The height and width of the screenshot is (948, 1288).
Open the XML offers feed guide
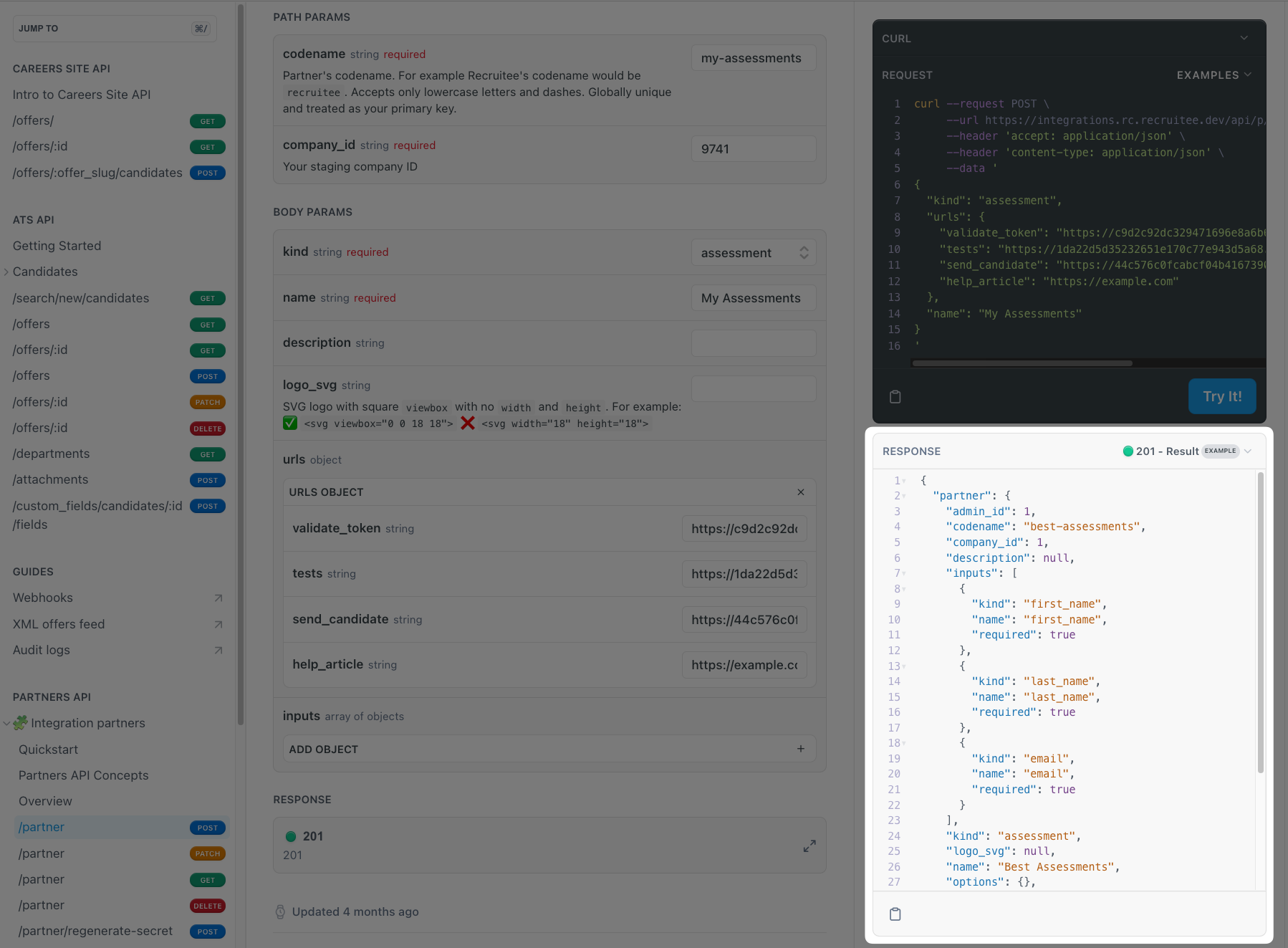click(x=59, y=624)
